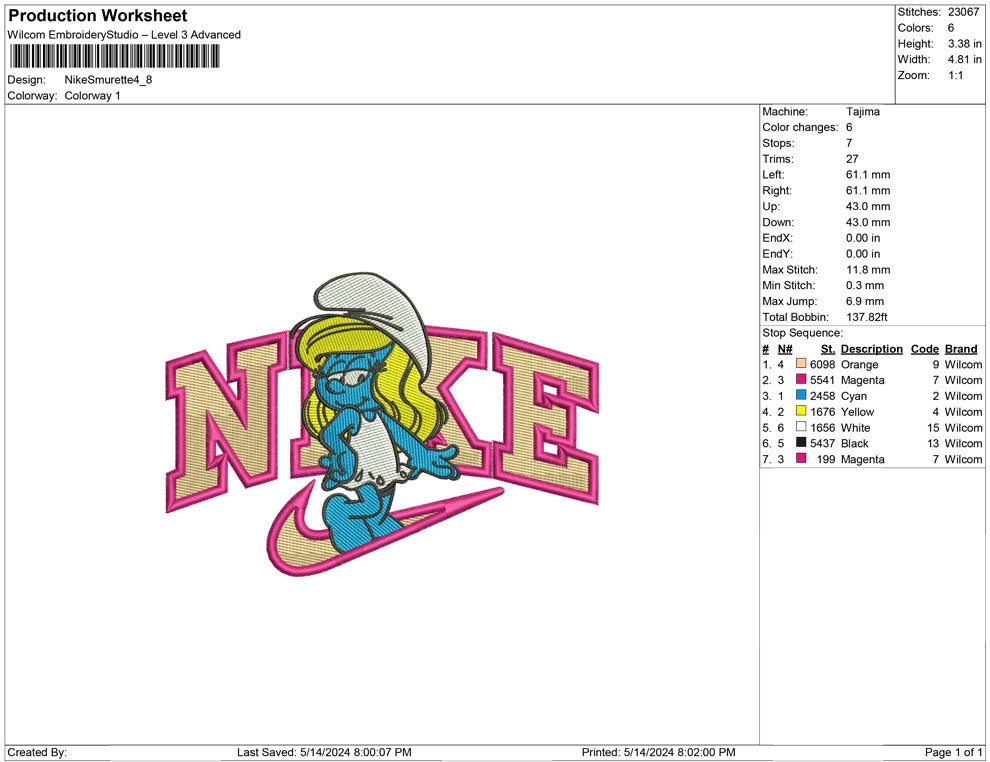Screen dimensions: 990x762
Task: Click the Down value '43.0 mm'
Action: [x=868, y=222]
